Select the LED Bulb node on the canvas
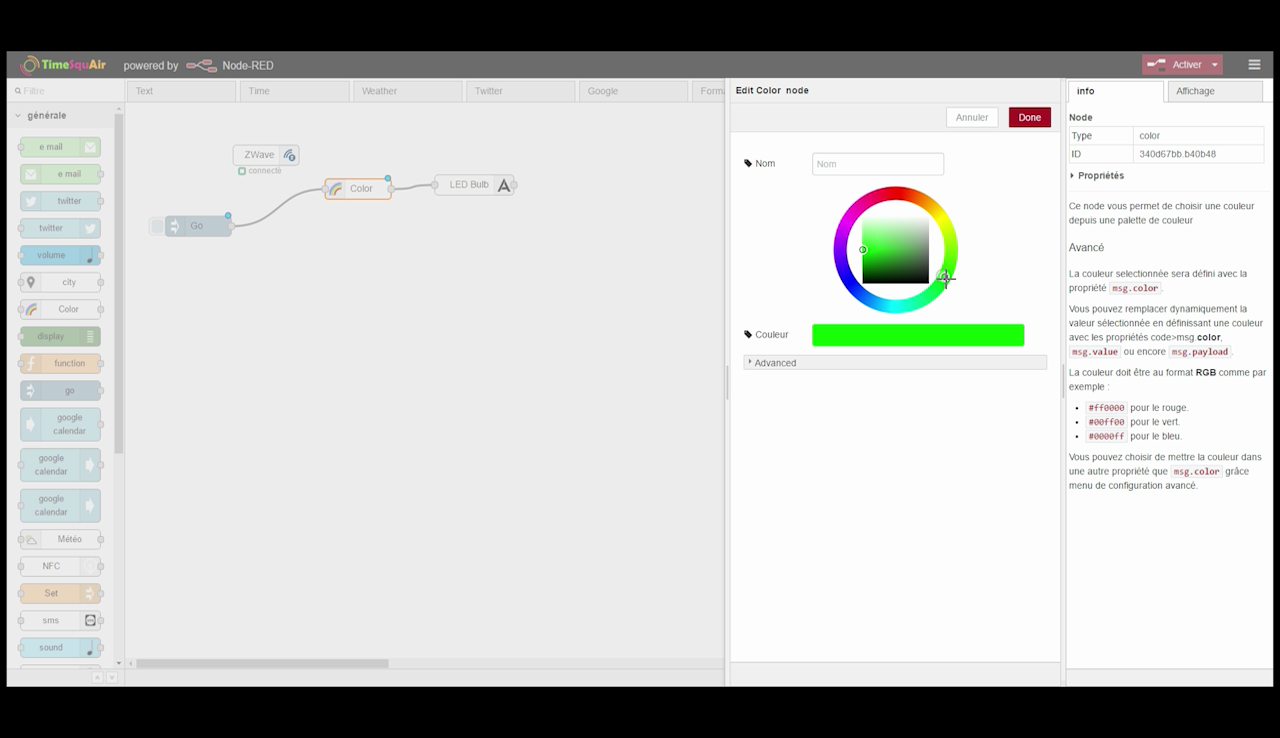Image resolution: width=1280 pixels, height=738 pixels. click(x=475, y=185)
